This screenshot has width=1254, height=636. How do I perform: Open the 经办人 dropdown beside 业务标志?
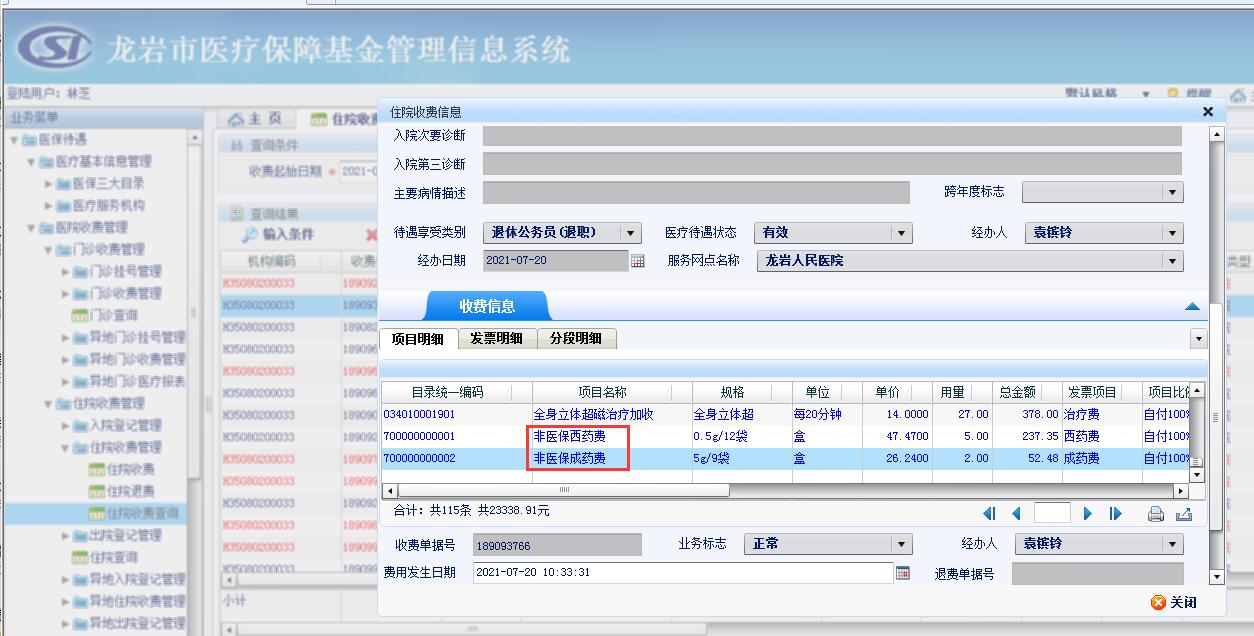1173,544
